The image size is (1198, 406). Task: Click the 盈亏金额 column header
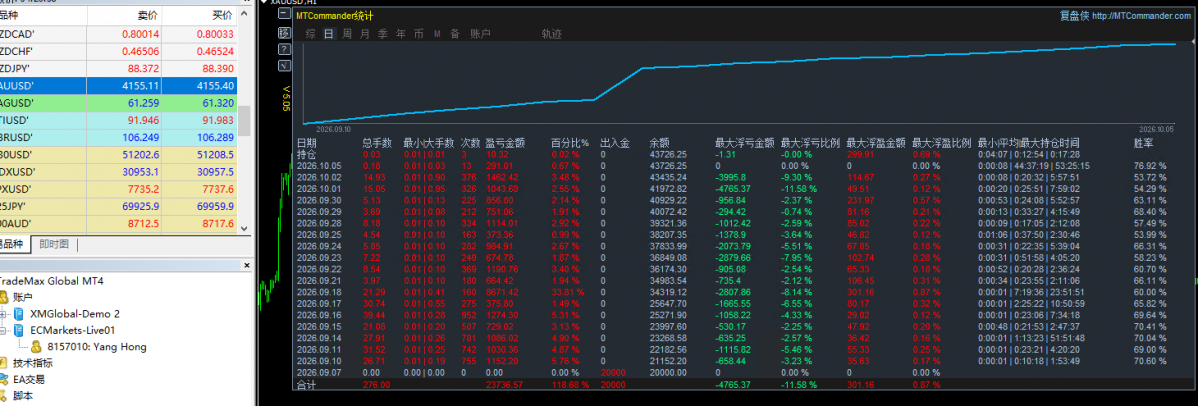pyautogui.click(x=505, y=143)
